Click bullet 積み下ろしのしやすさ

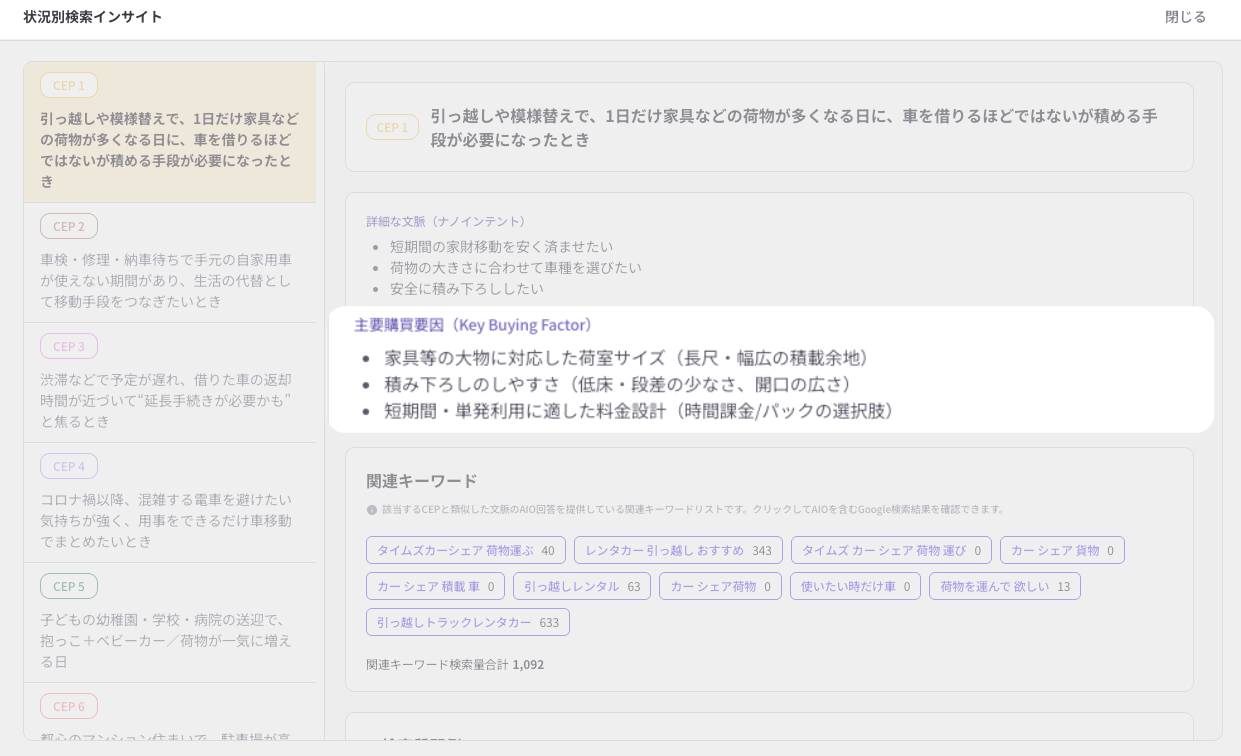point(621,384)
